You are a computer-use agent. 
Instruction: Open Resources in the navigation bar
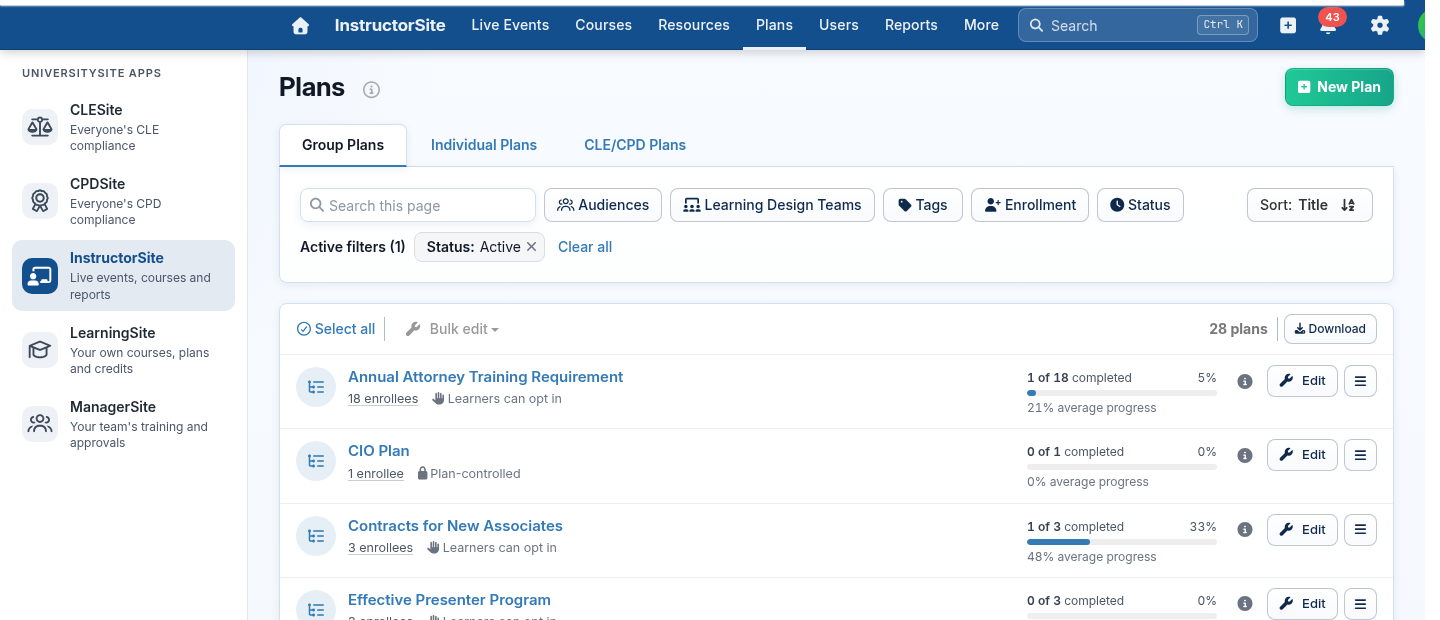click(694, 25)
